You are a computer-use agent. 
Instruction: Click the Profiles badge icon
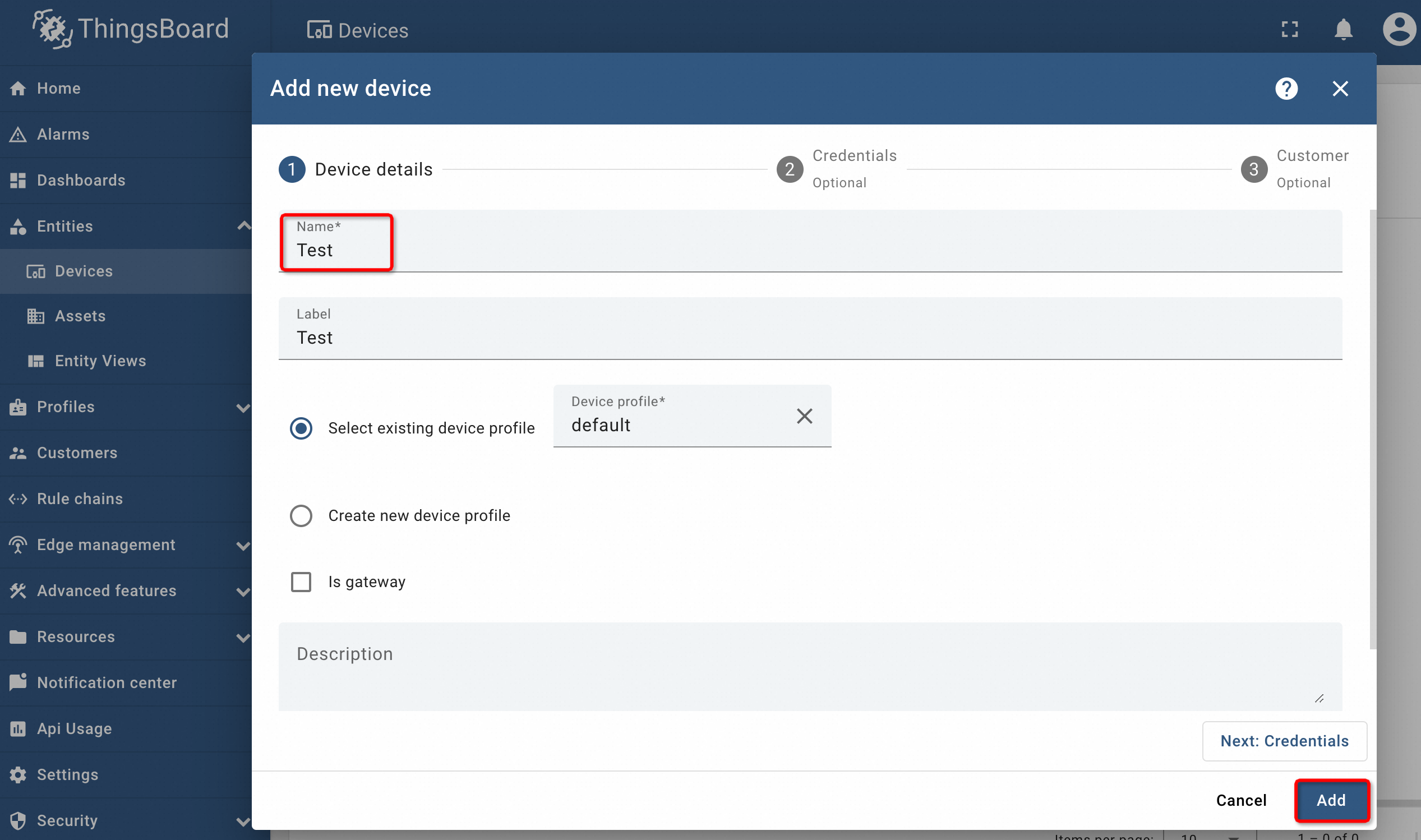coord(18,407)
